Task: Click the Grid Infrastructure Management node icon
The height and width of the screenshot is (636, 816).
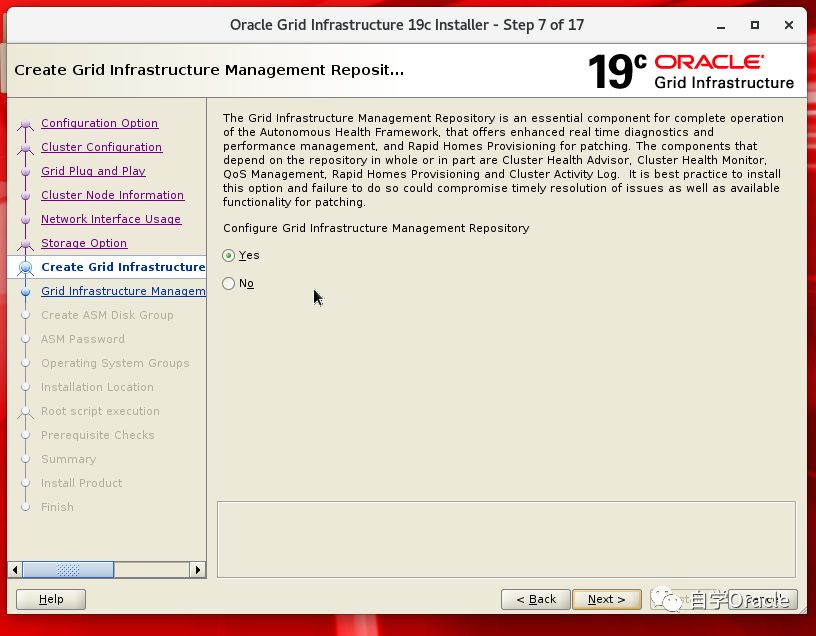Action: point(26,291)
